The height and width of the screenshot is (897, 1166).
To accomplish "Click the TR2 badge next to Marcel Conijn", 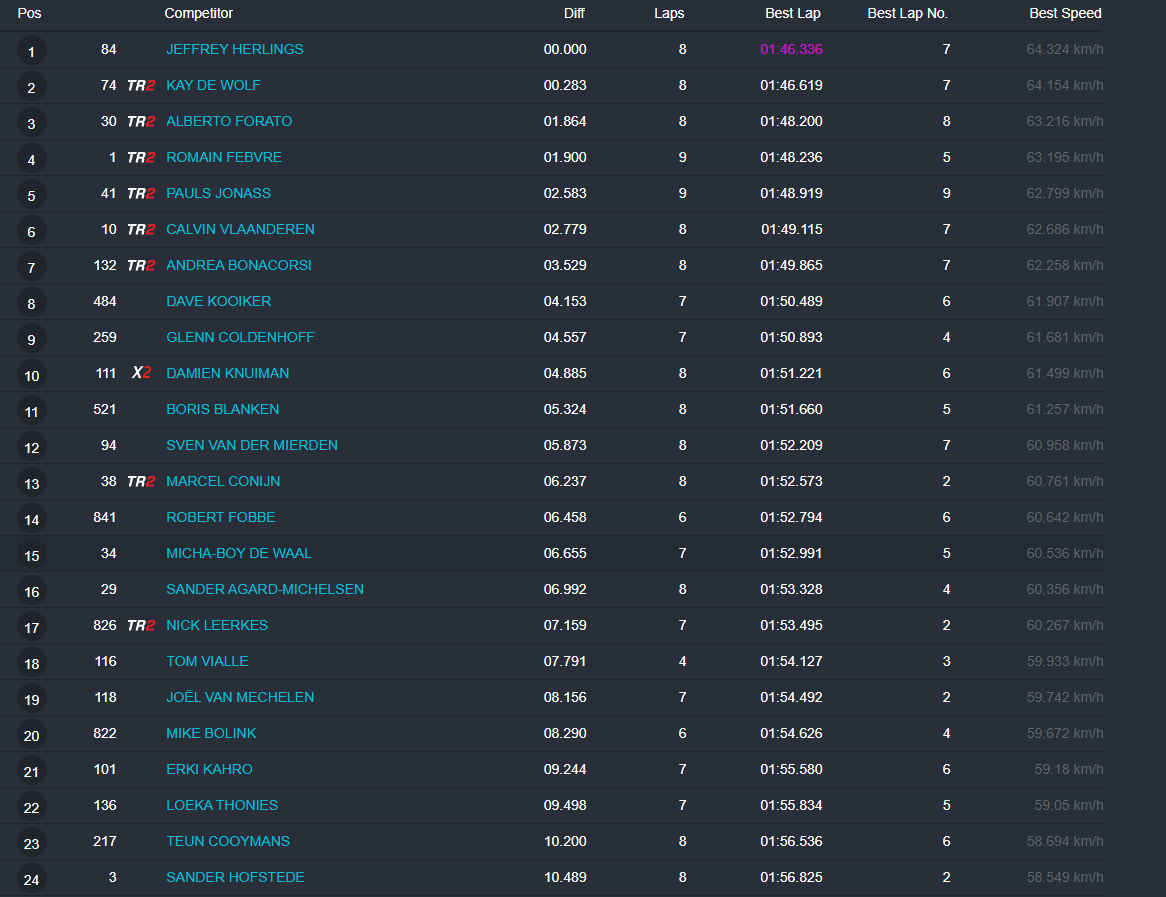I will (x=141, y=482).
